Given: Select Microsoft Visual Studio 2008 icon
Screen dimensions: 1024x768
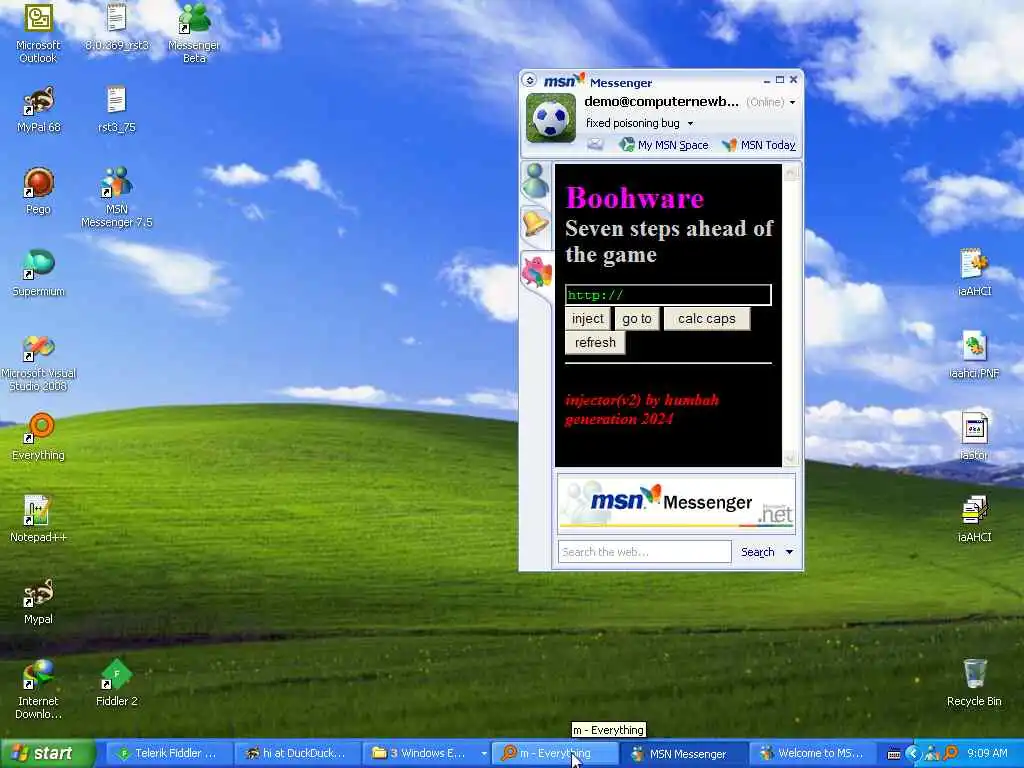Looking at the screenshot, I should pos(38,363).
